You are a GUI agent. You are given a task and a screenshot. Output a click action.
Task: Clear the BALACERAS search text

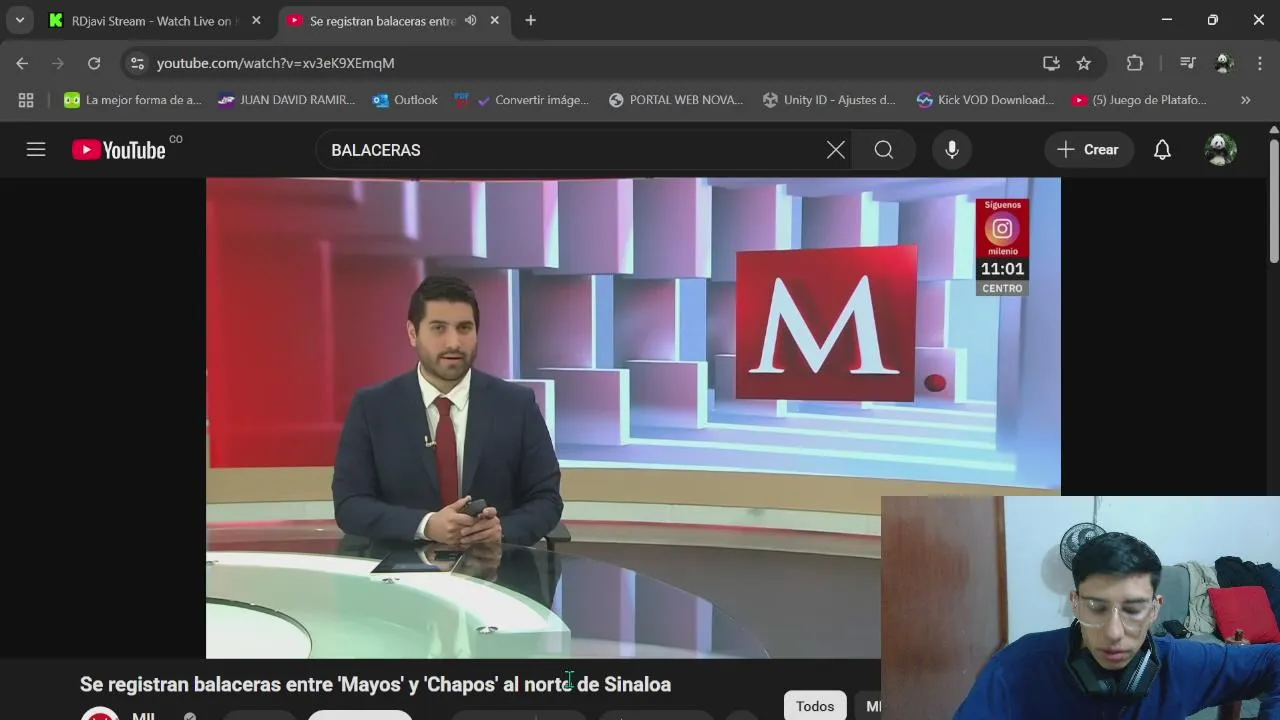(836, 150)
